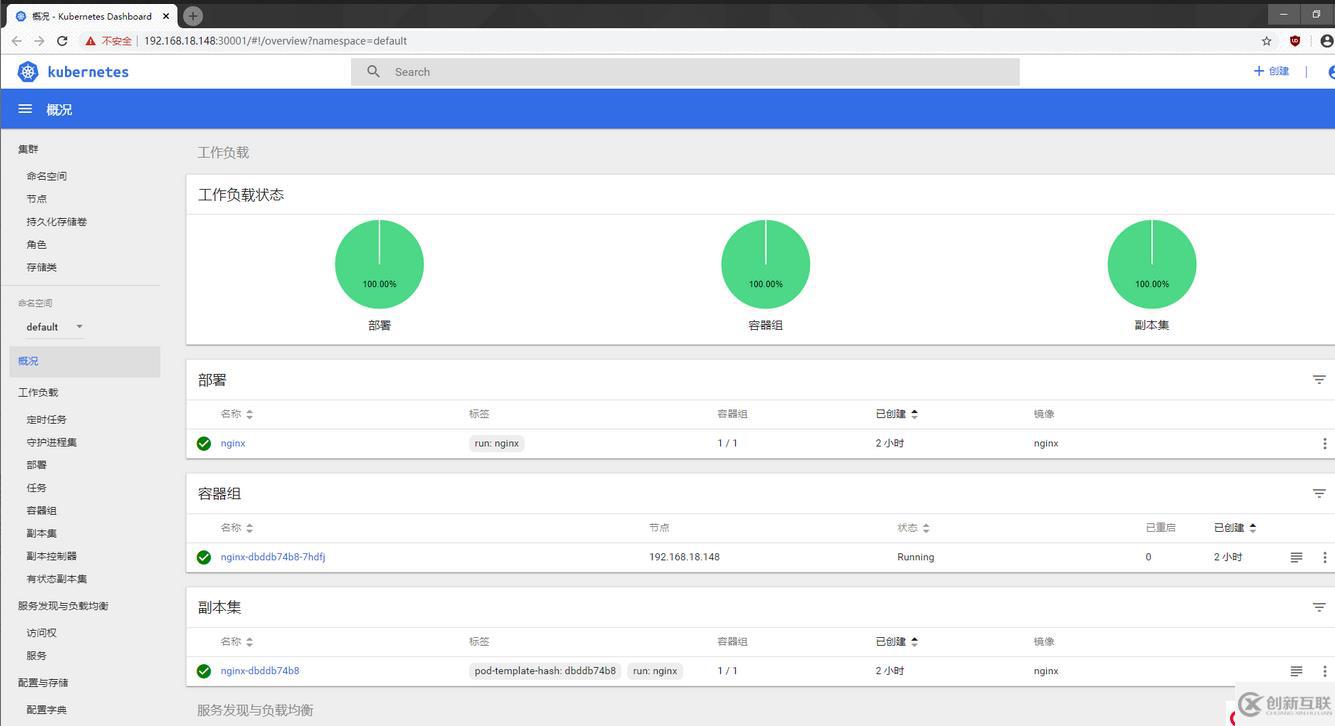This screenshot has width=1335, height=726.
Task: Sort pods by 名称 column
Action: pos(237,528)
